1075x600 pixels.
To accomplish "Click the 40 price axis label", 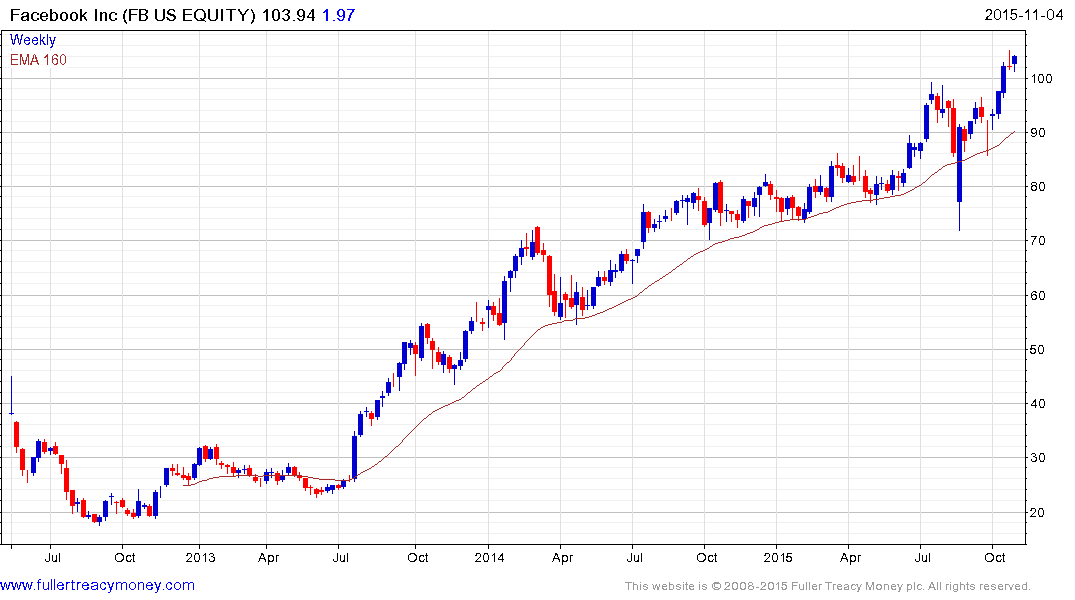I will click(1038, 404).
